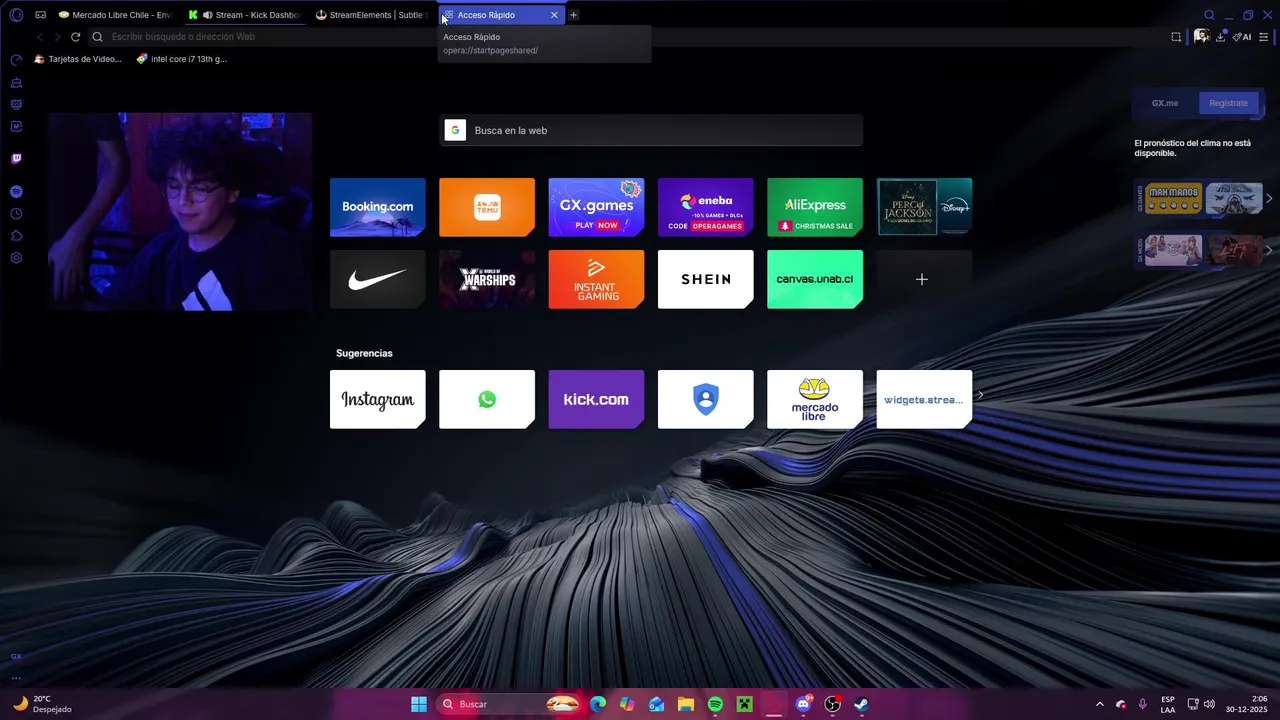
Task: Open the World of Warships tile
Action: tap(487, 279)
